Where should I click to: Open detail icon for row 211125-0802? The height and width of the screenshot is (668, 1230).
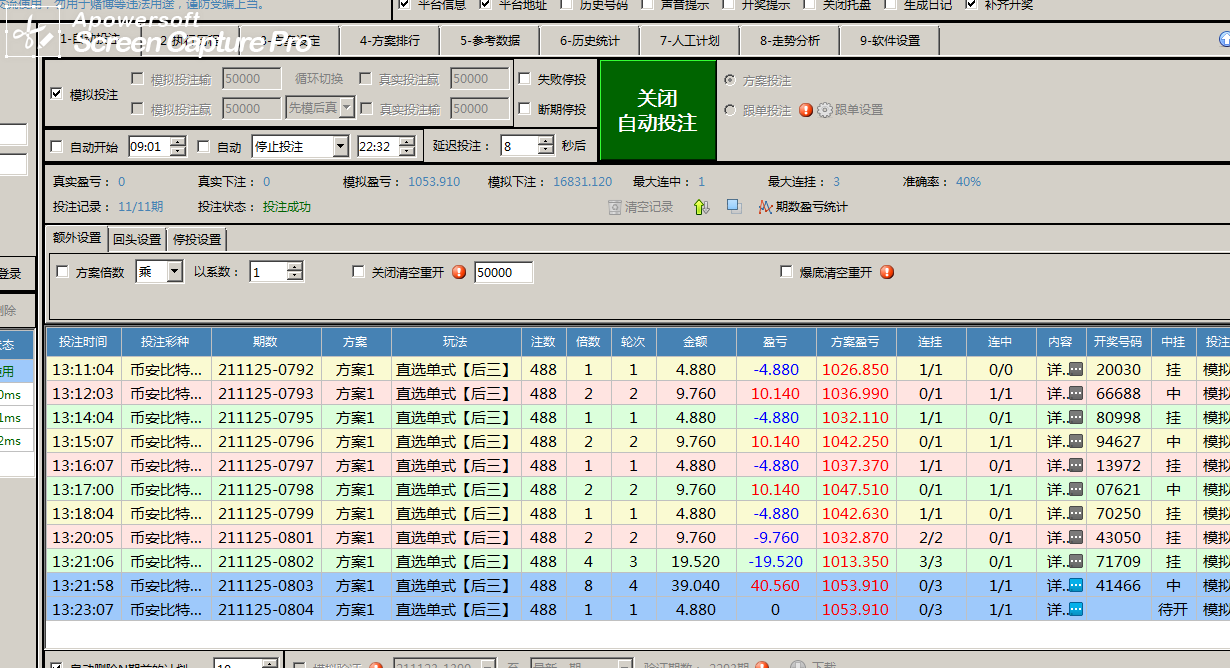point(1075,561)
